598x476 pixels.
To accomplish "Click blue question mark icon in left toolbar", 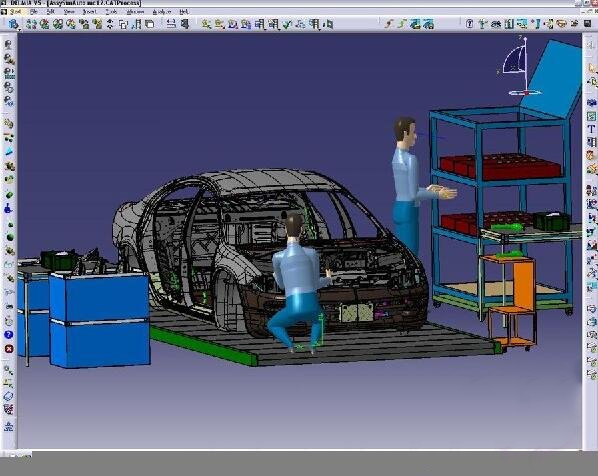I will (x=8, y=334).
